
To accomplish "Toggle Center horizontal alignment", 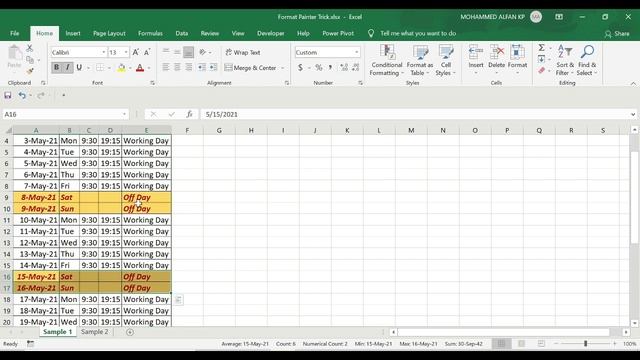I will [177, 67].
